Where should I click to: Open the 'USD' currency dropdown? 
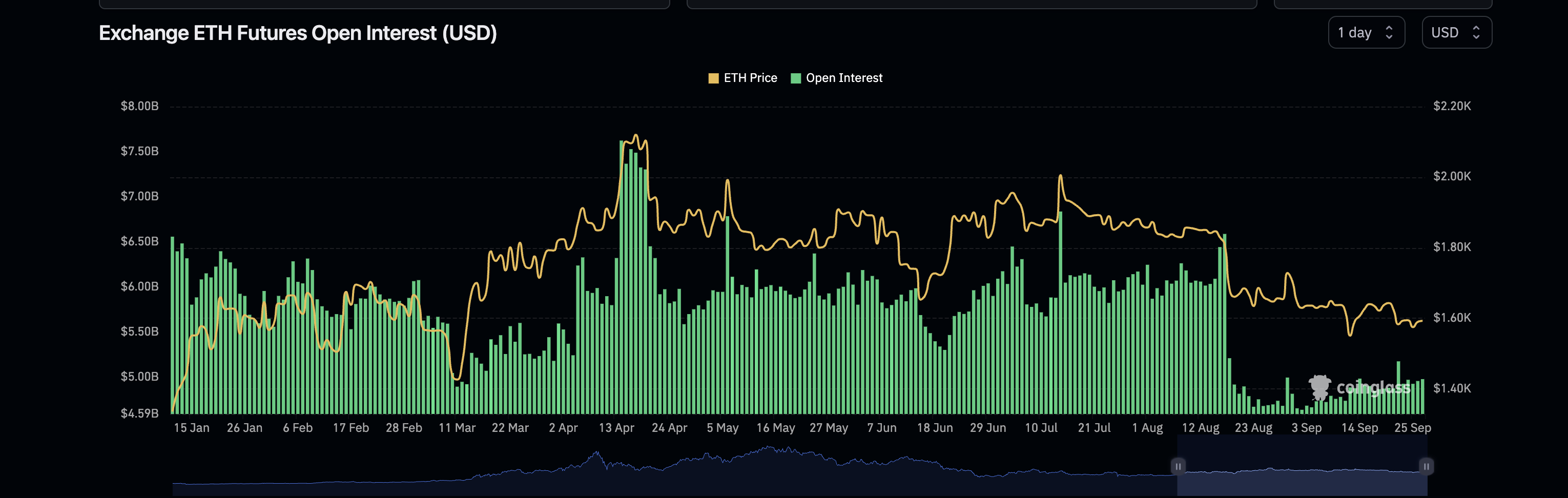click(1456, 33)
